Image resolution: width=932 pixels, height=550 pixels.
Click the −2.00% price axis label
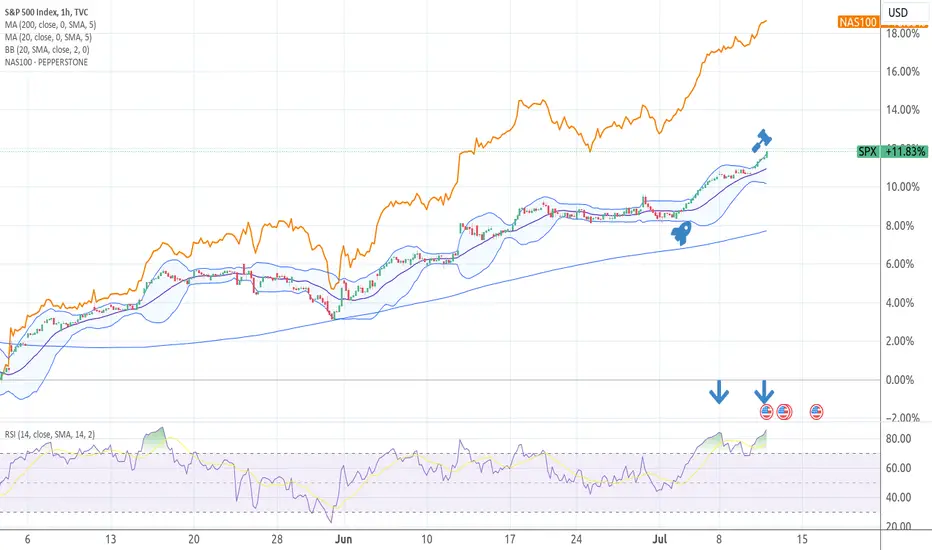point(902,418)
